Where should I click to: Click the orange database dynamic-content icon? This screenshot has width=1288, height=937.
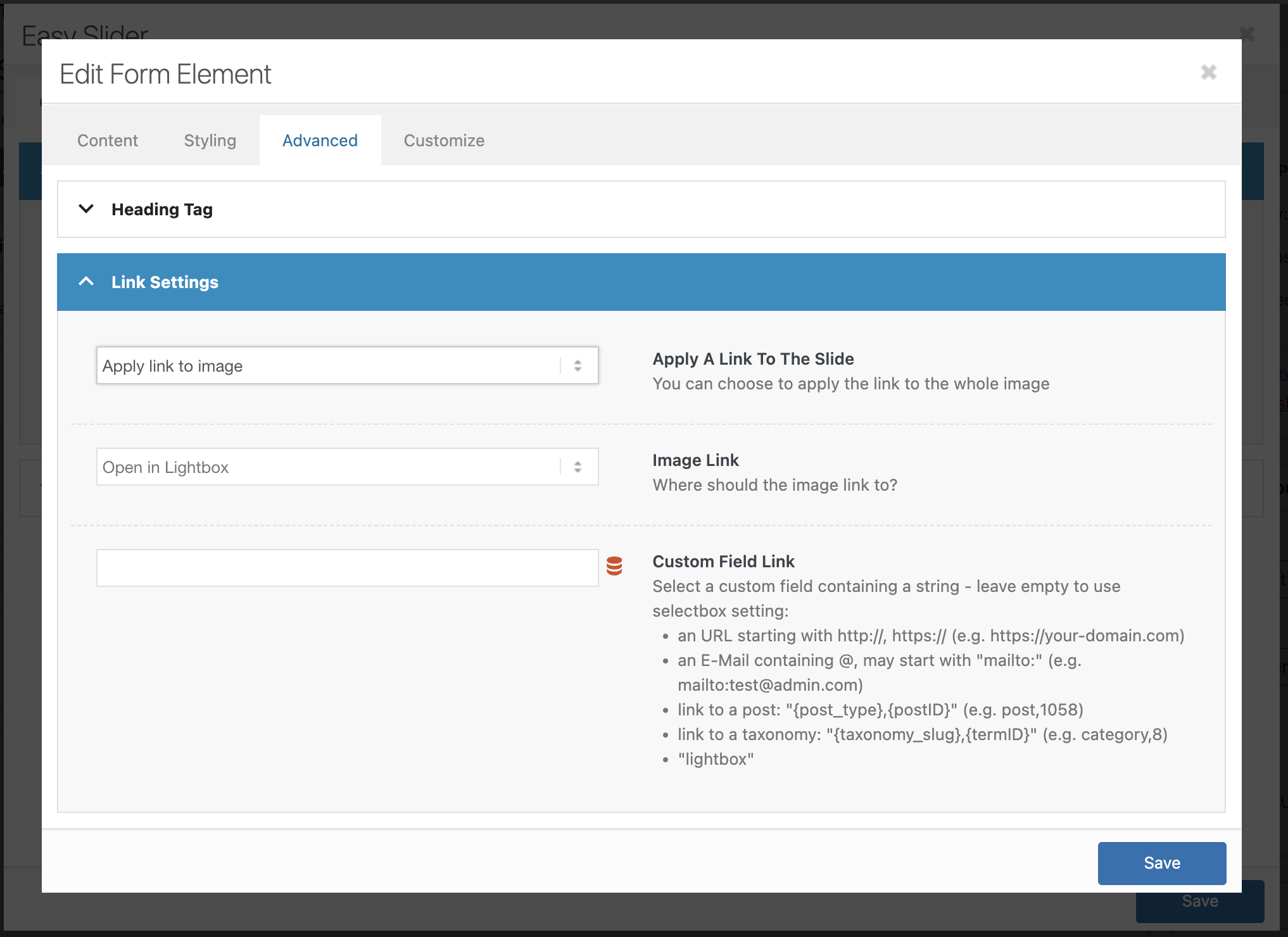[614, 566]
